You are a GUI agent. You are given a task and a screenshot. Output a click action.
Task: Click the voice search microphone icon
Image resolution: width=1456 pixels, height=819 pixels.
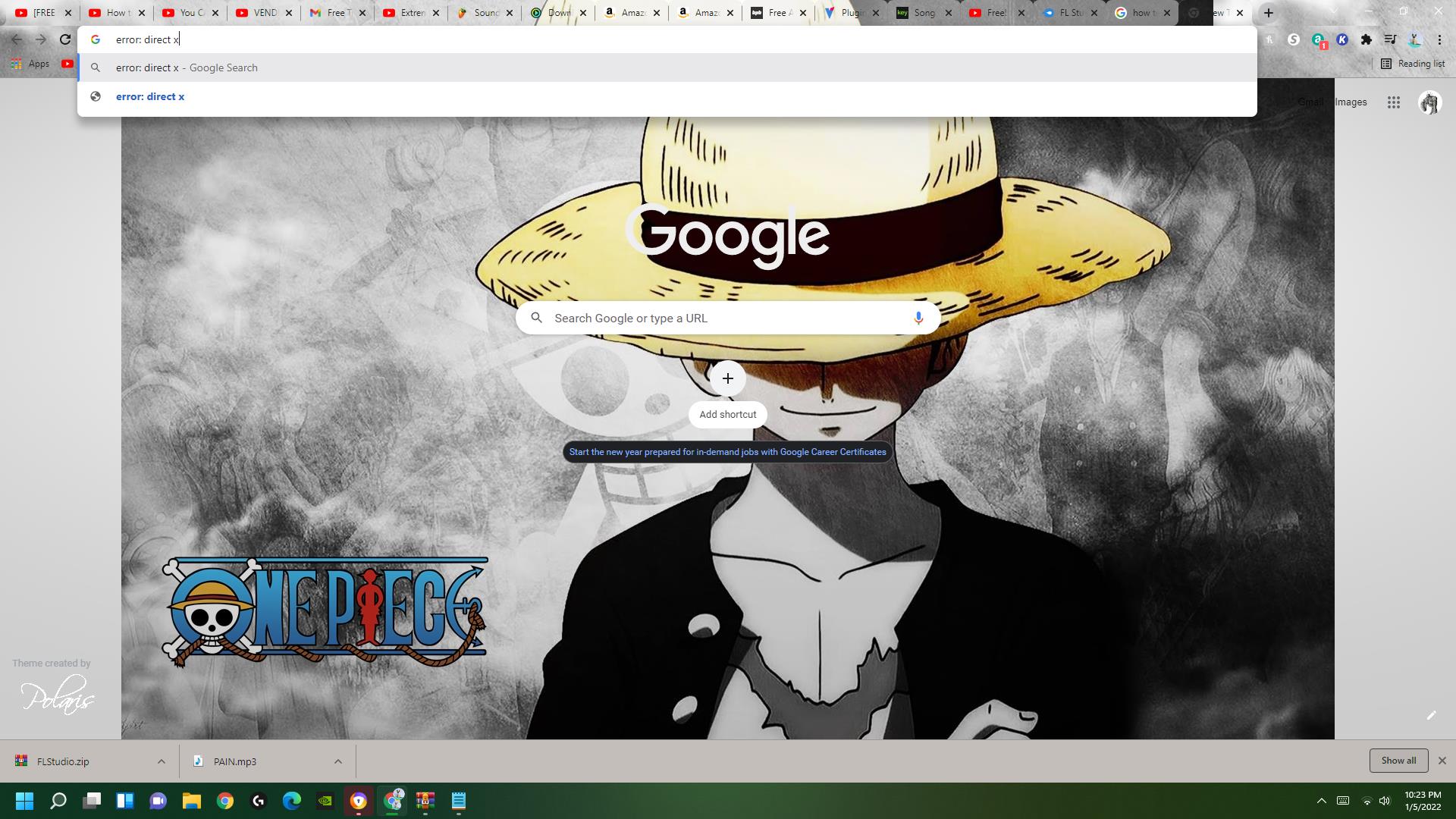coord(918,318)
